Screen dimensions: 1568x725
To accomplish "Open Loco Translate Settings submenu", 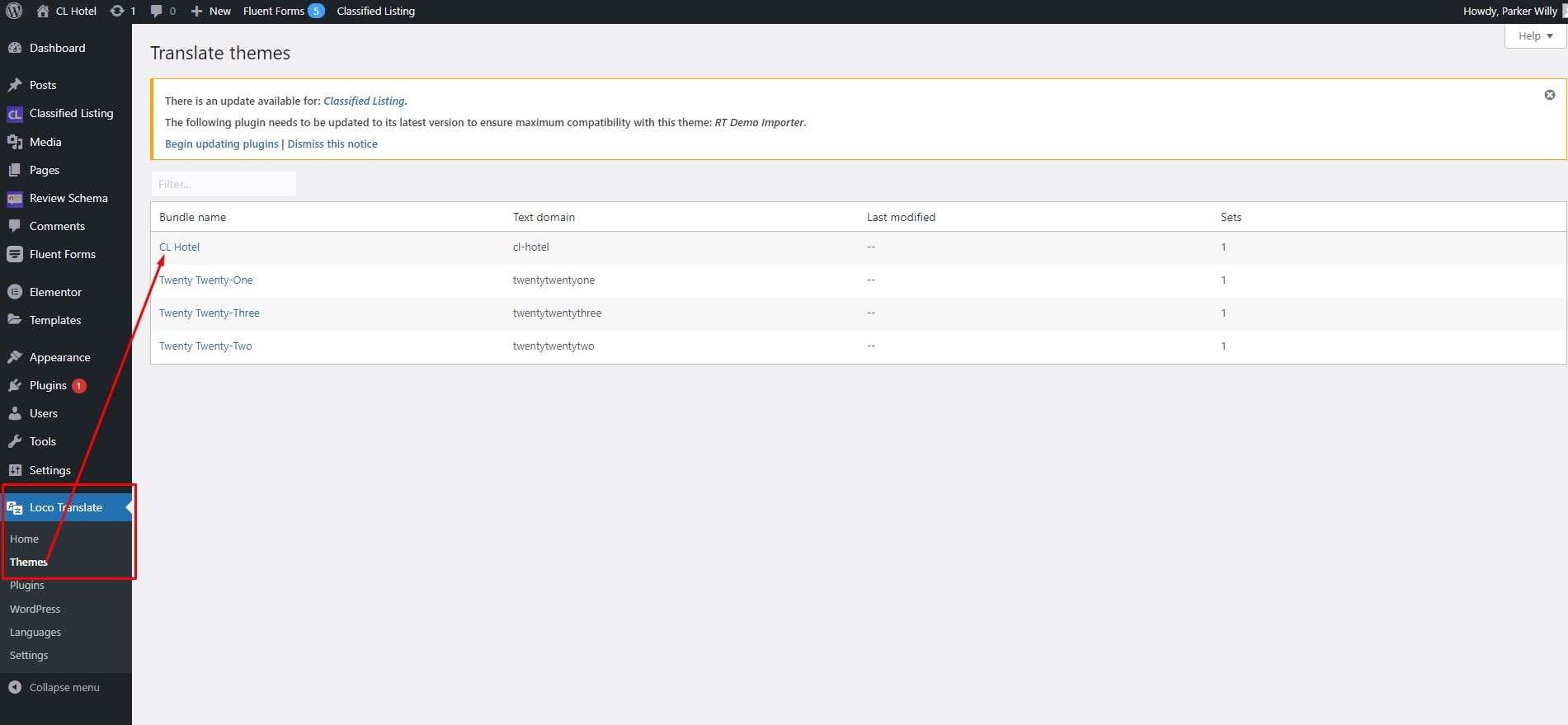I will pos(29,655).
